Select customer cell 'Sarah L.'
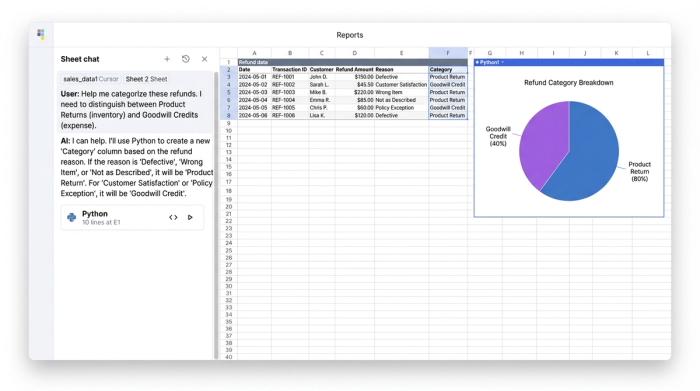Image resolution: width=700 pixels, height=391 pixels. click(x=321, y=84)
